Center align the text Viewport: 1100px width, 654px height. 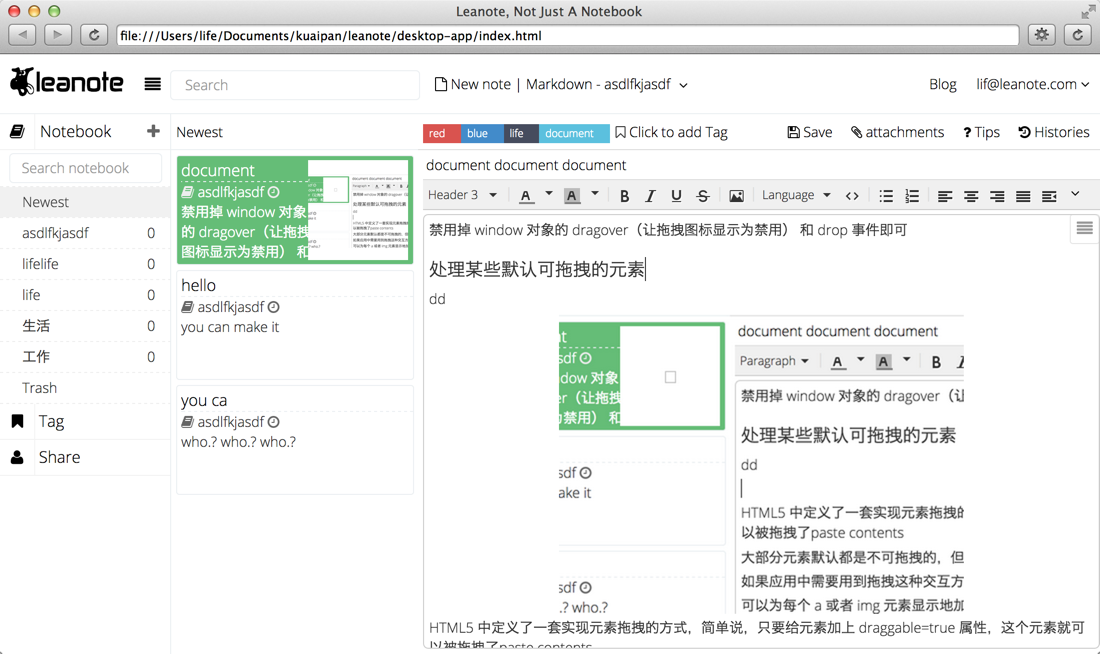click(x=971, y=196)
